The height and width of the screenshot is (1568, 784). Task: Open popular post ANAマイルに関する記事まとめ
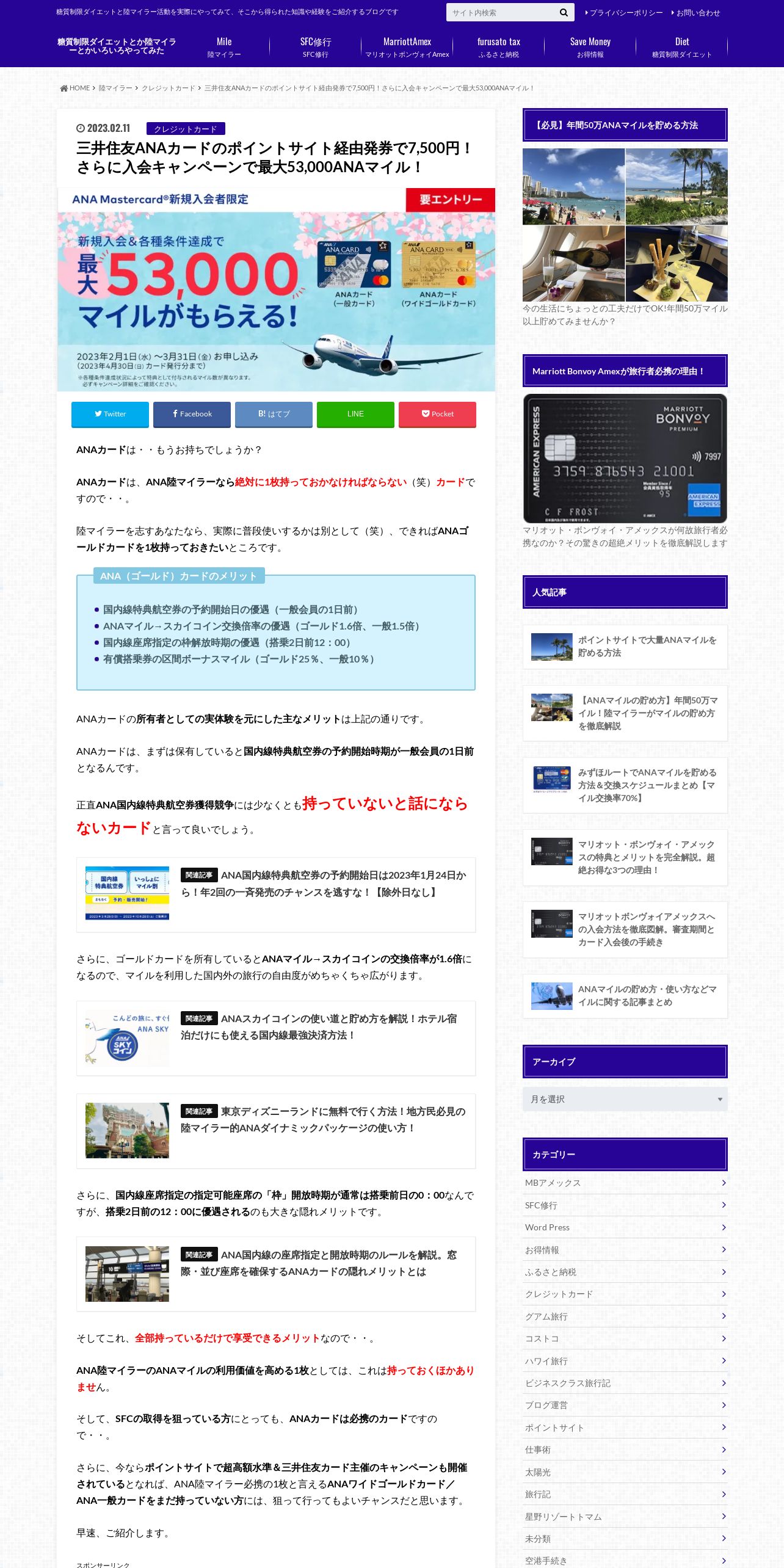pos(625,996)
